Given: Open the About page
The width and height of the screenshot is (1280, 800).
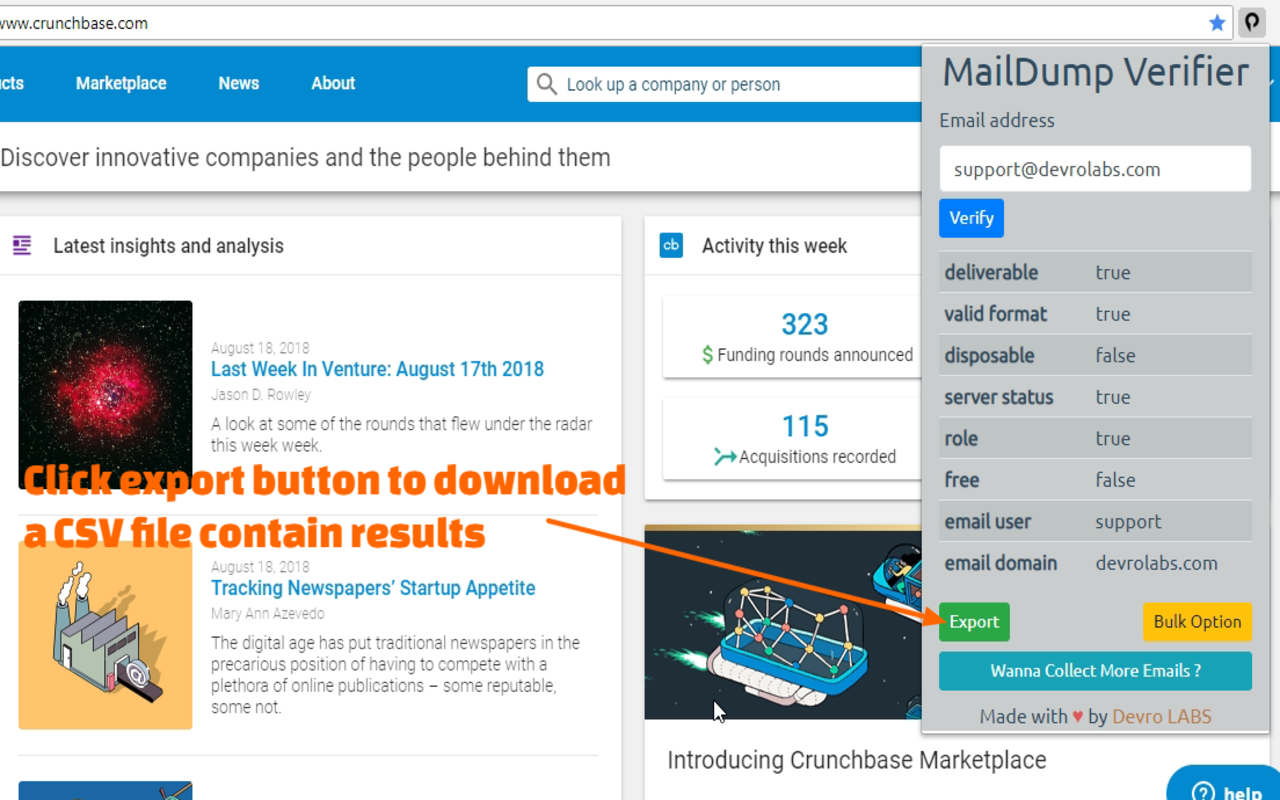Looking at the screenshot, I should click(332, 84).
